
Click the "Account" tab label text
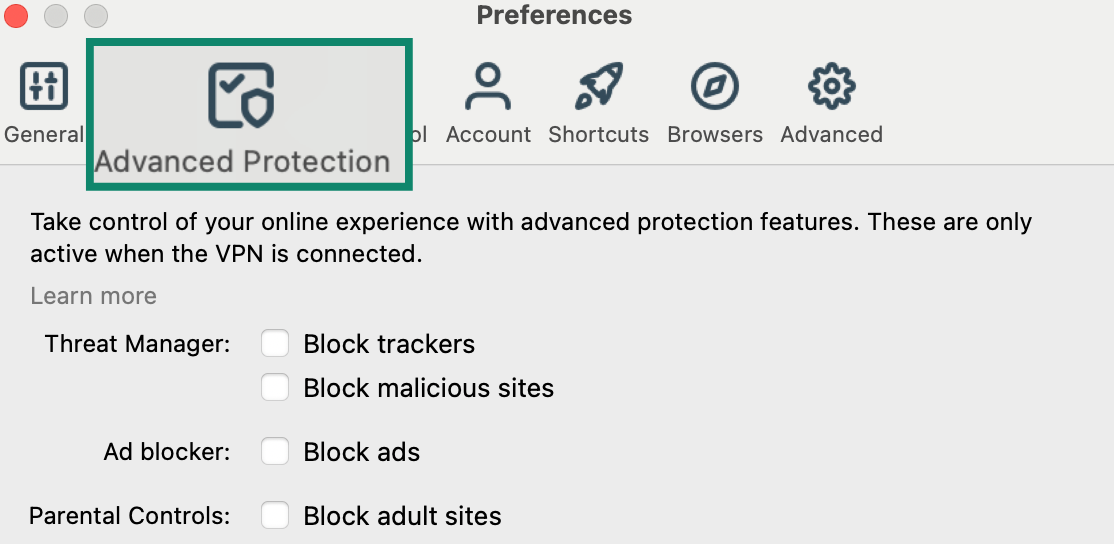click(488, 134)
